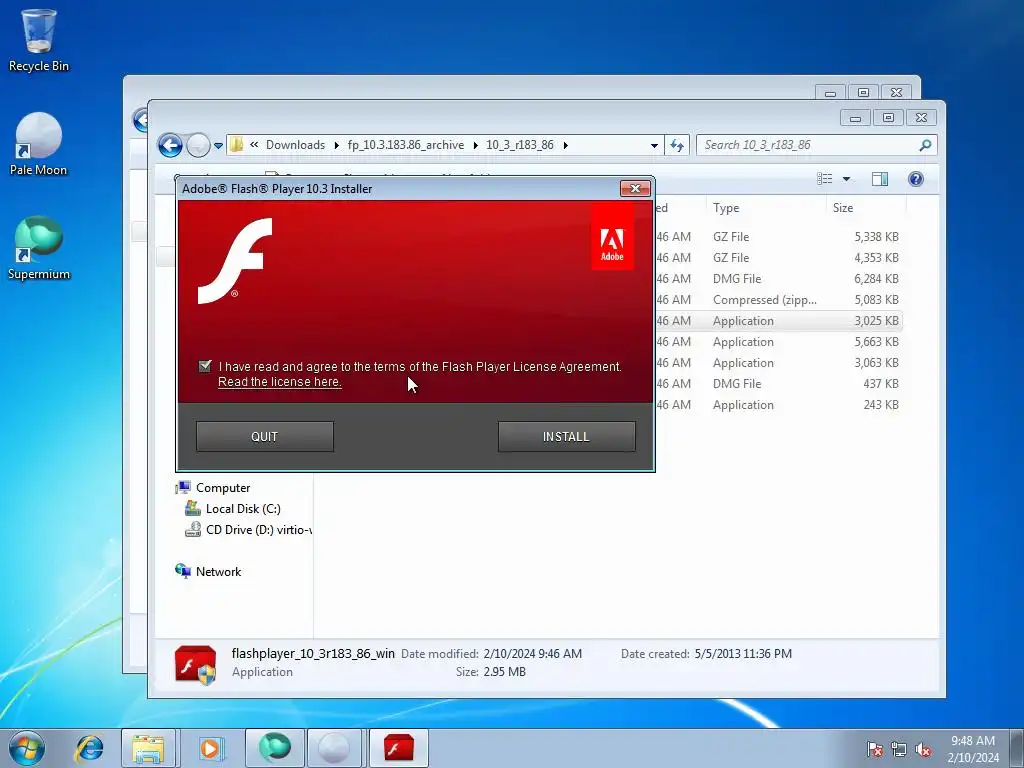Click the flashplayer file icon in details pane
The height and width of the screenshot is (768, 1024).
pyautogui.click(x=195, y=665)
